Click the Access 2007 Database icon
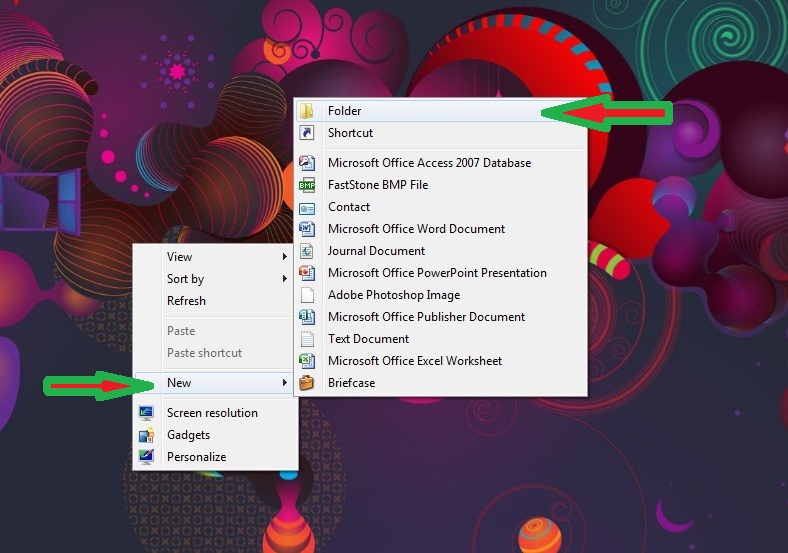The width and height of the screenshot is (788, 553). [x=307, y=163]
